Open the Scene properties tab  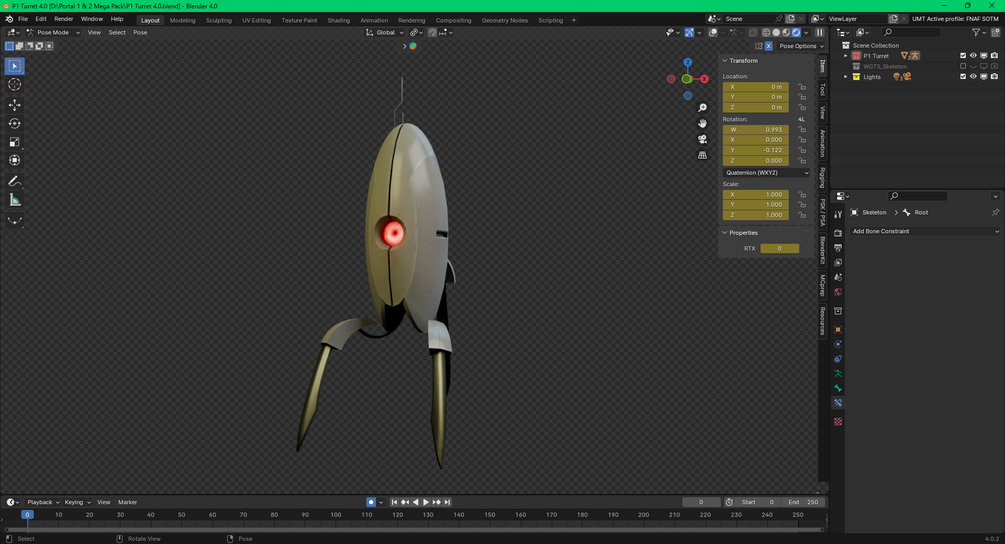(838, 277)
